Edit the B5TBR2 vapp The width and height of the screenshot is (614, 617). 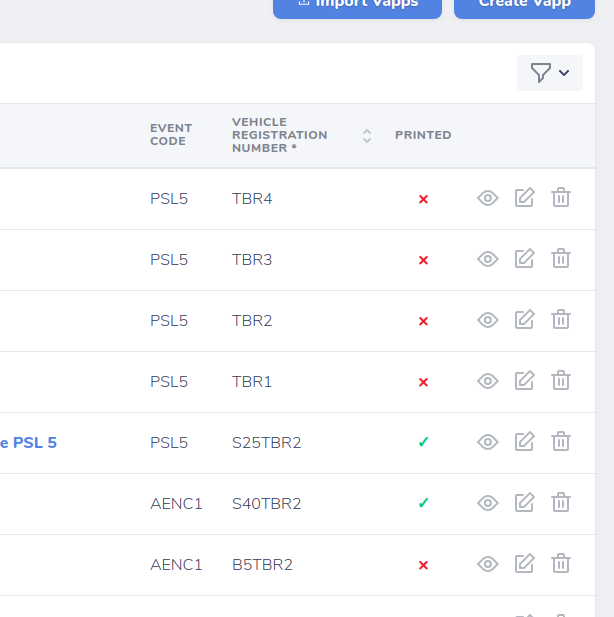[525, 563]
